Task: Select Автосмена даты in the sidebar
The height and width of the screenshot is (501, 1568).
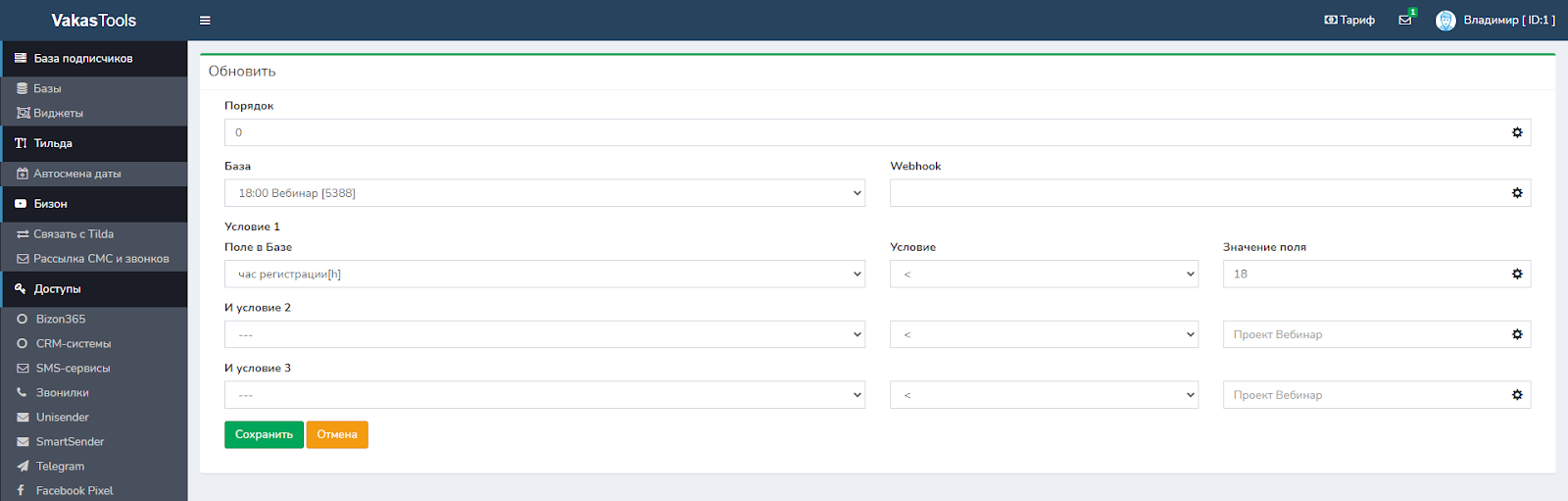Action: coord(76,174)
